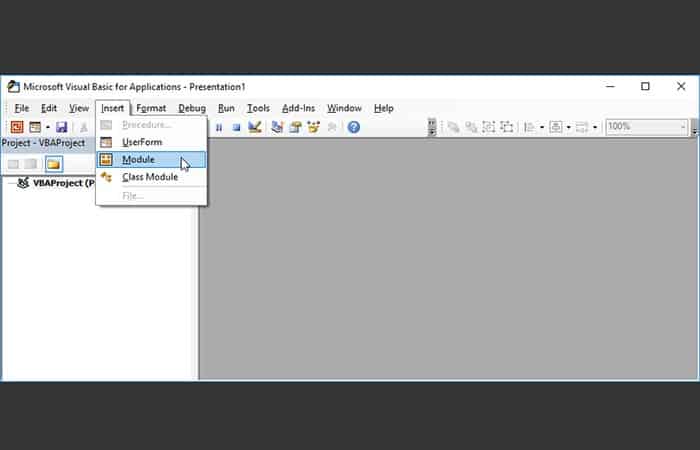Click the Group controls toolbar icon
This screenshot has width=700, height=450.
point(489,127)
